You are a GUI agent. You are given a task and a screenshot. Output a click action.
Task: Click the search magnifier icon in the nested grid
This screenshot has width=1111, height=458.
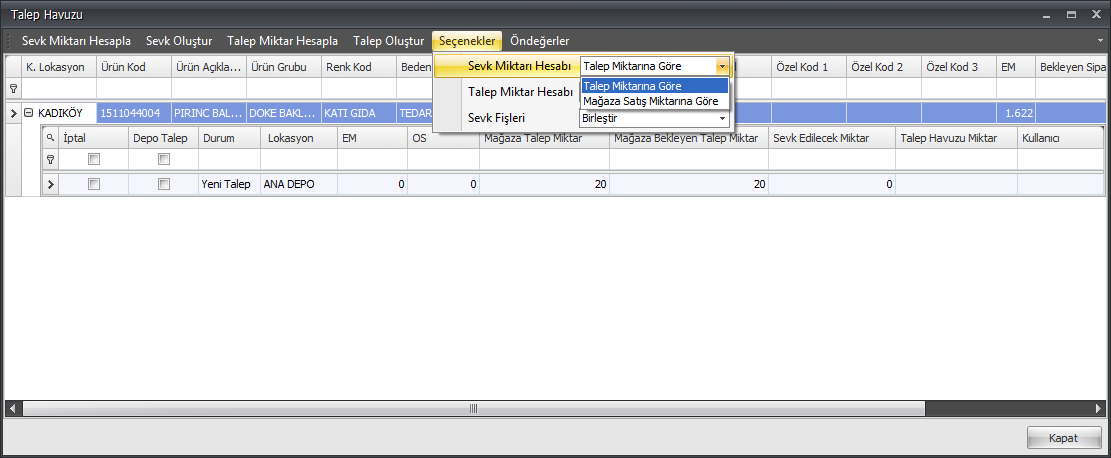click(x=50, y=137)
